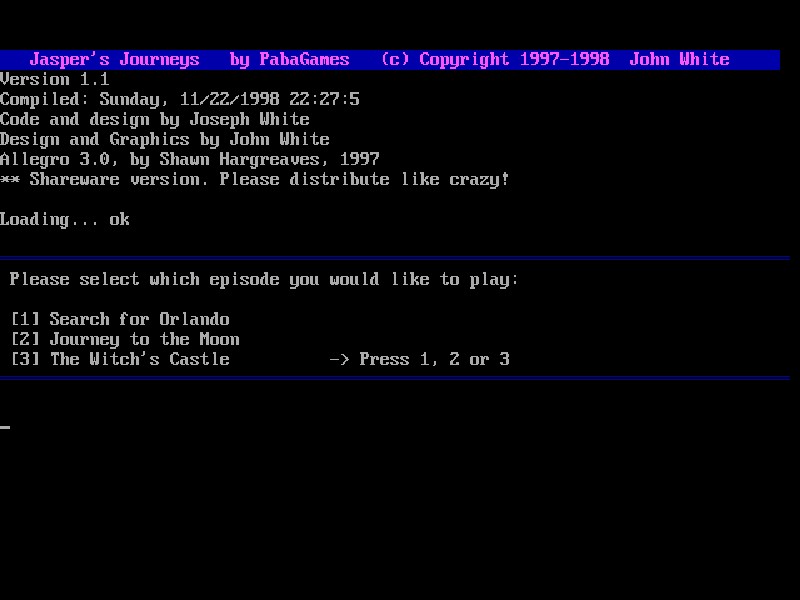Click the blinking text cursor
The height and width of the screenshot is (600, 800).
point(5,427)
